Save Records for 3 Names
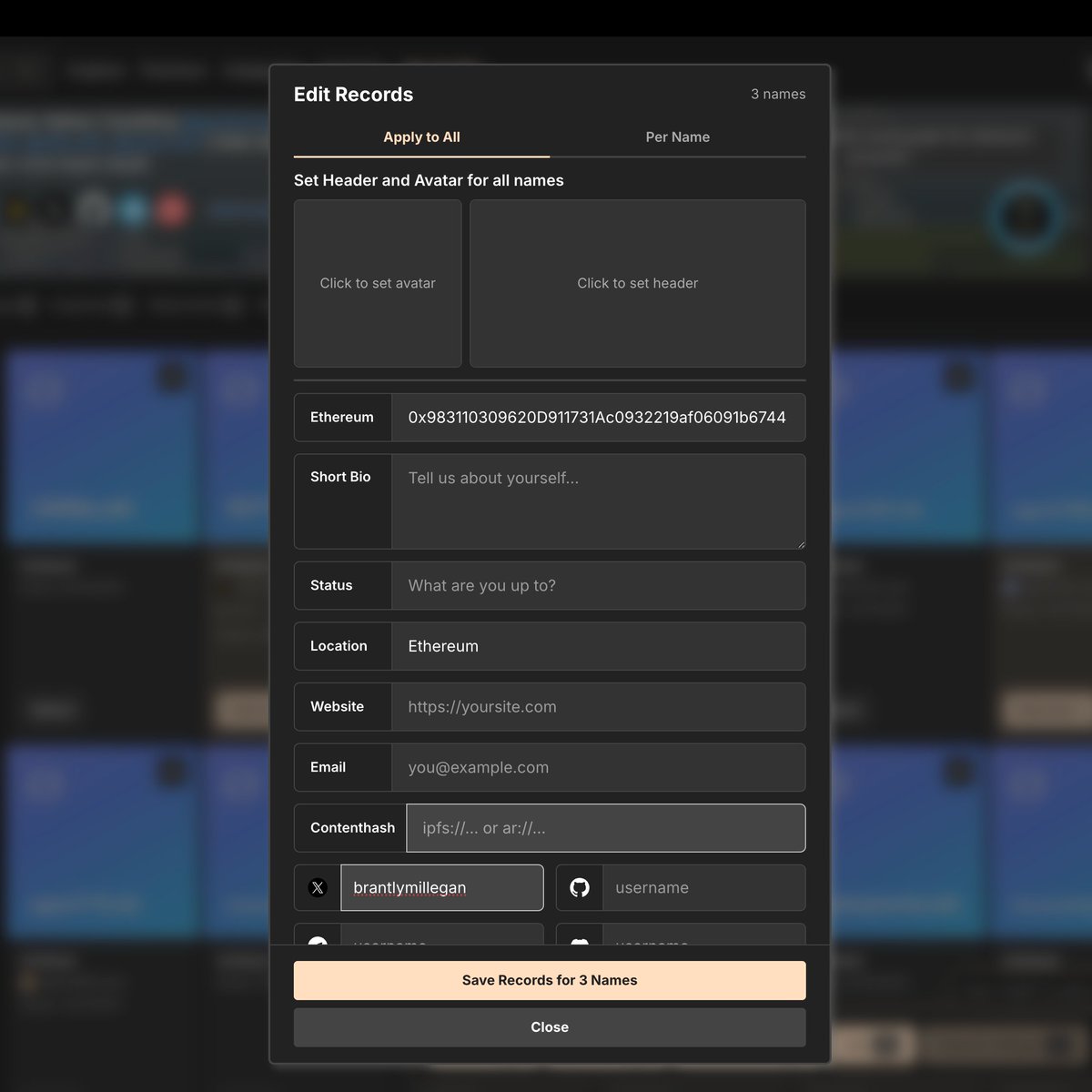This screenshot has width=1092, height=1092. point(550,981)
